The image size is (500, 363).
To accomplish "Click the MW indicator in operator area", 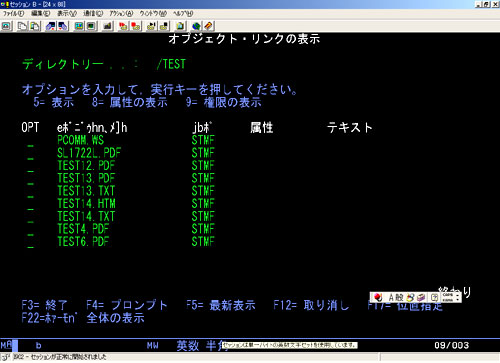I will tap(152, 346).
